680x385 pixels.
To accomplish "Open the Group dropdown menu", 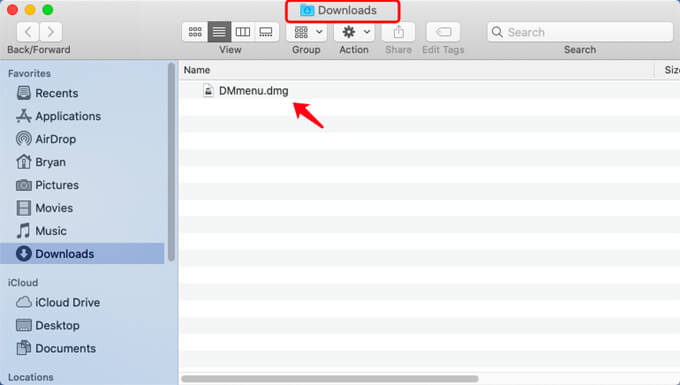I will pyautogui.click(x=307, y=32).
